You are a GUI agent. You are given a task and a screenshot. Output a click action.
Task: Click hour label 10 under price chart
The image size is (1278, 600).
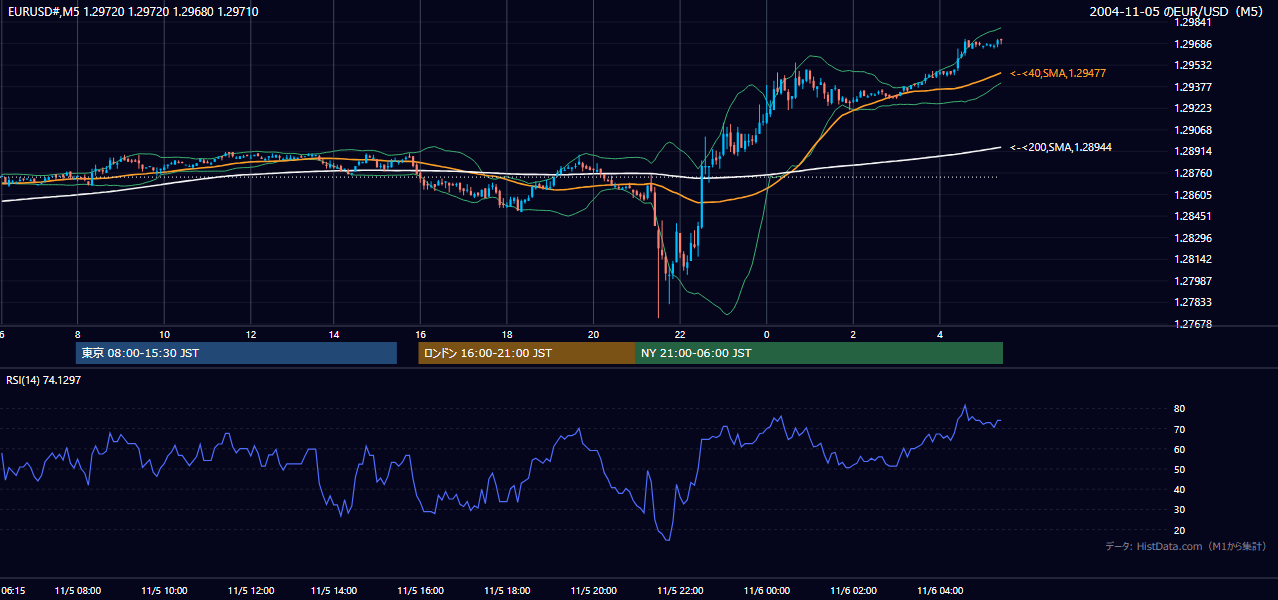[x=164, y=334]
